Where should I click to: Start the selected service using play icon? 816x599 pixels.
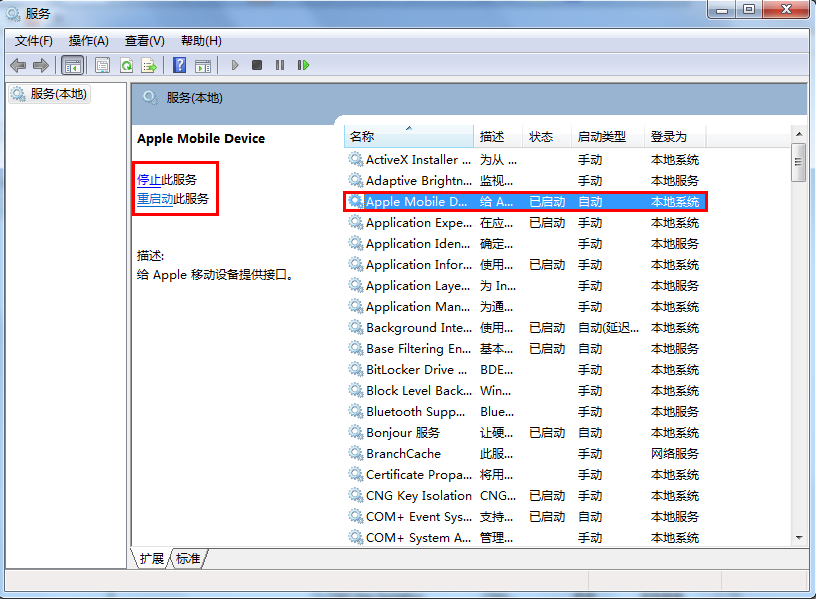point(234,65)
